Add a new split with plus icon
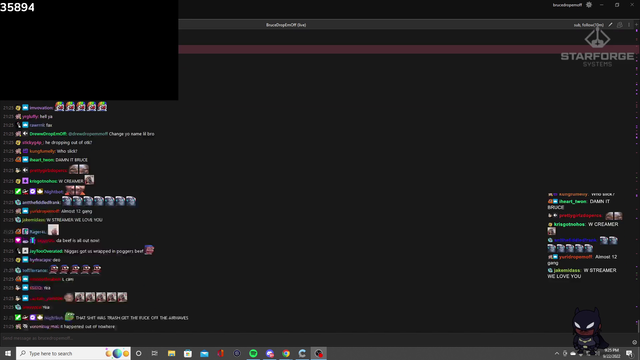Viewport: 640px width, 360px height. (636, 25)
